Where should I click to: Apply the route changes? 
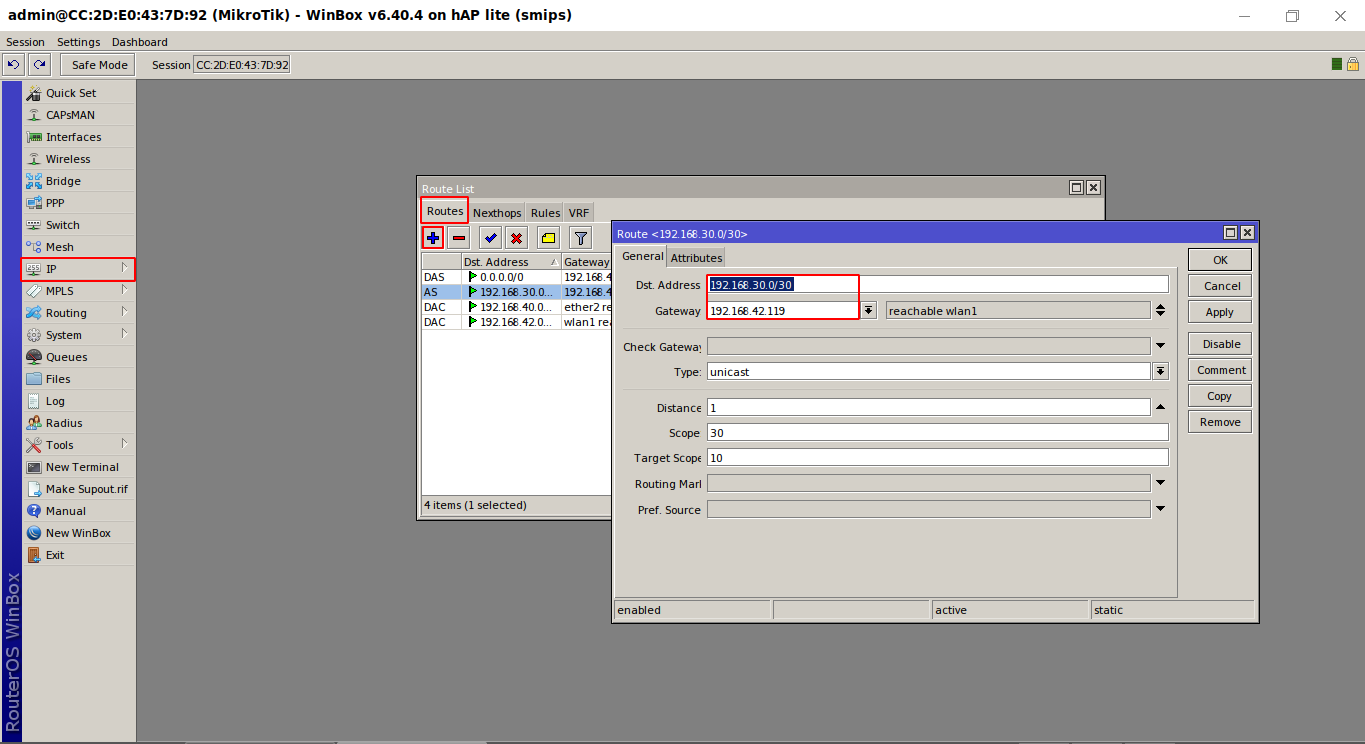(1219, 311)
